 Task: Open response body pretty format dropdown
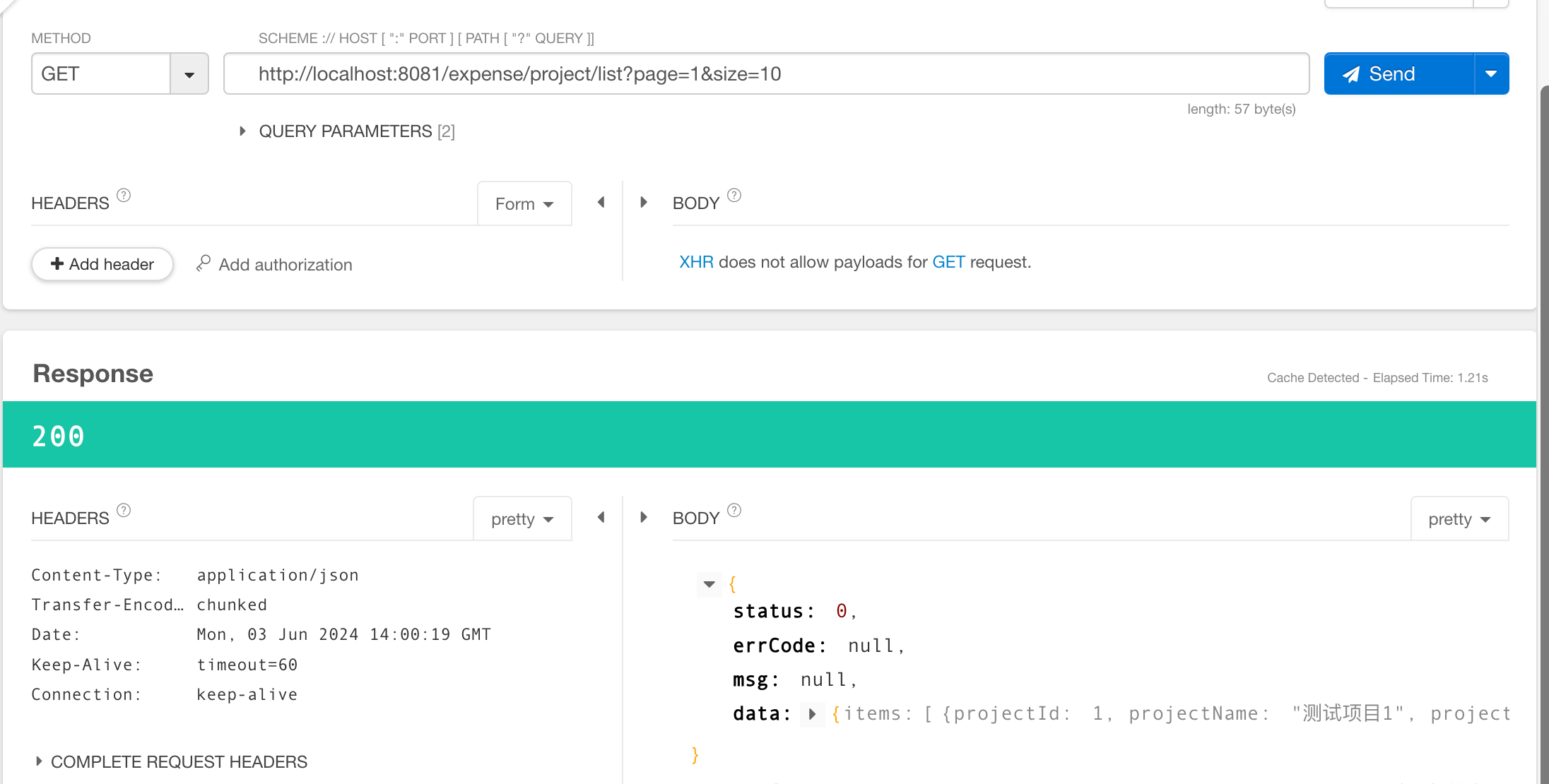coord(1459,519)
